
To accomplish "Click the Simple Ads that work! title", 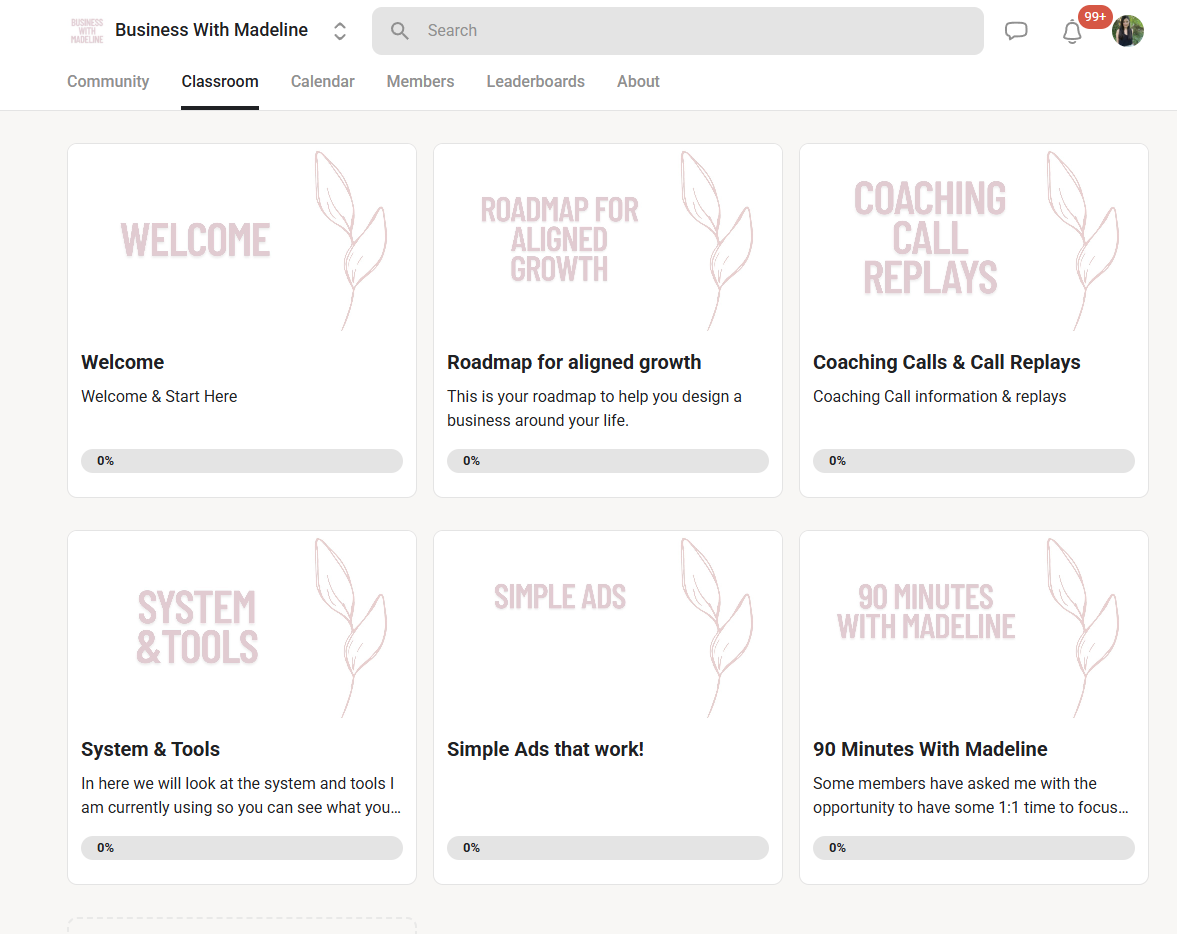I will (545, 749).
